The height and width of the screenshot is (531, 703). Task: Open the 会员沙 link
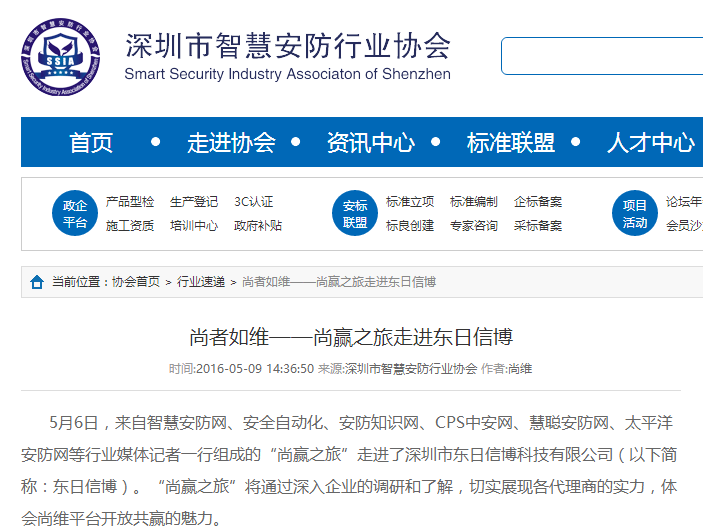(684, 225)
